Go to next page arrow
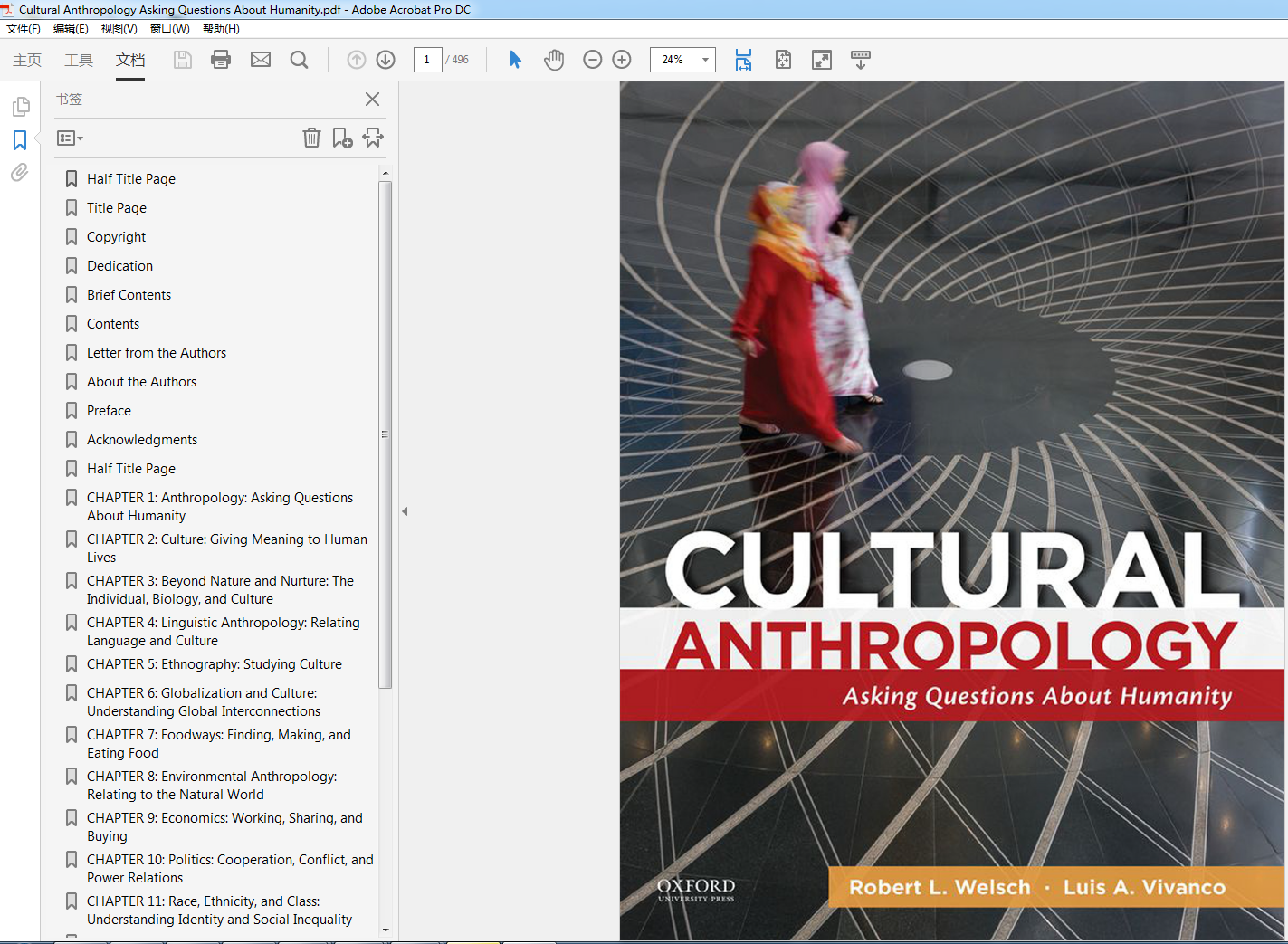1288x944 pixels. tap(386, 60)
